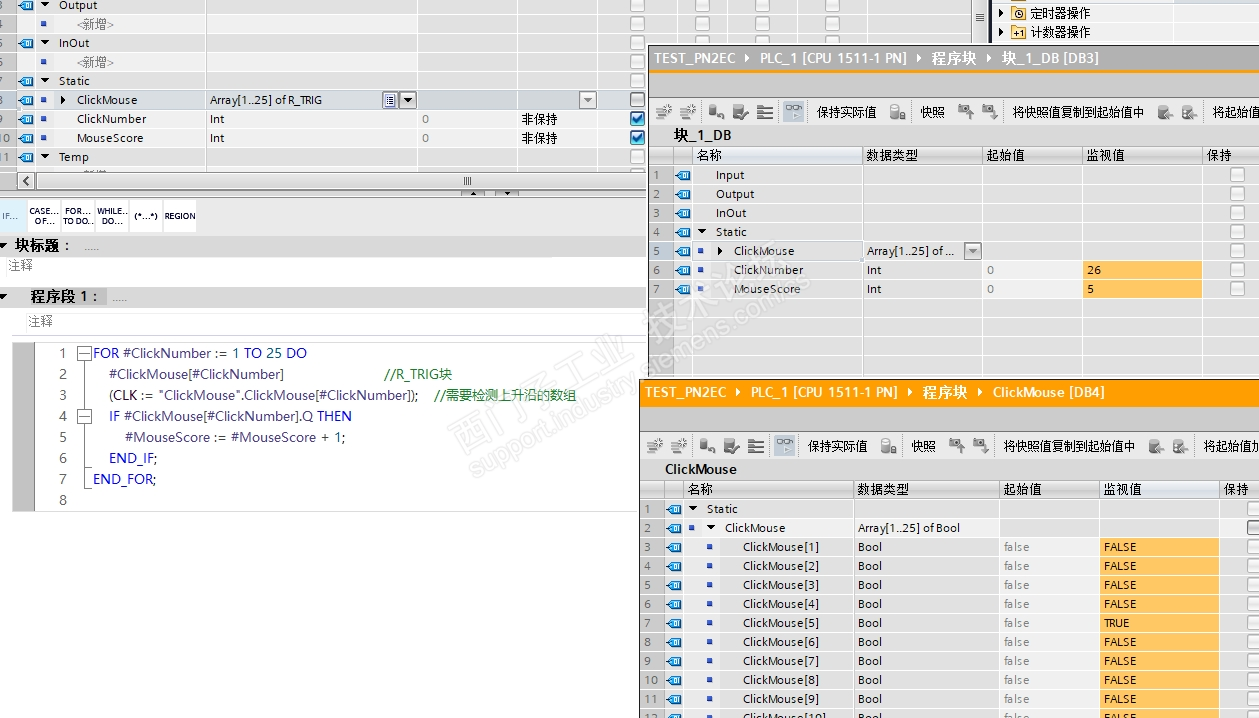Toggle 保持 checkbox for ClickMouse[1] in DB4
Screen dimensions: 1259x718
[x=1253, y=547]
